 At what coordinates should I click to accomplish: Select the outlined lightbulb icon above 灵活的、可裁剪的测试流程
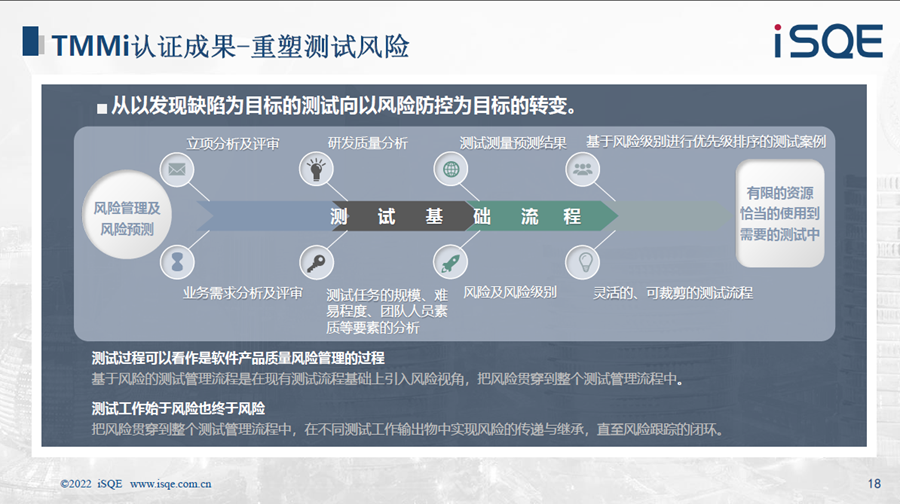581,262
